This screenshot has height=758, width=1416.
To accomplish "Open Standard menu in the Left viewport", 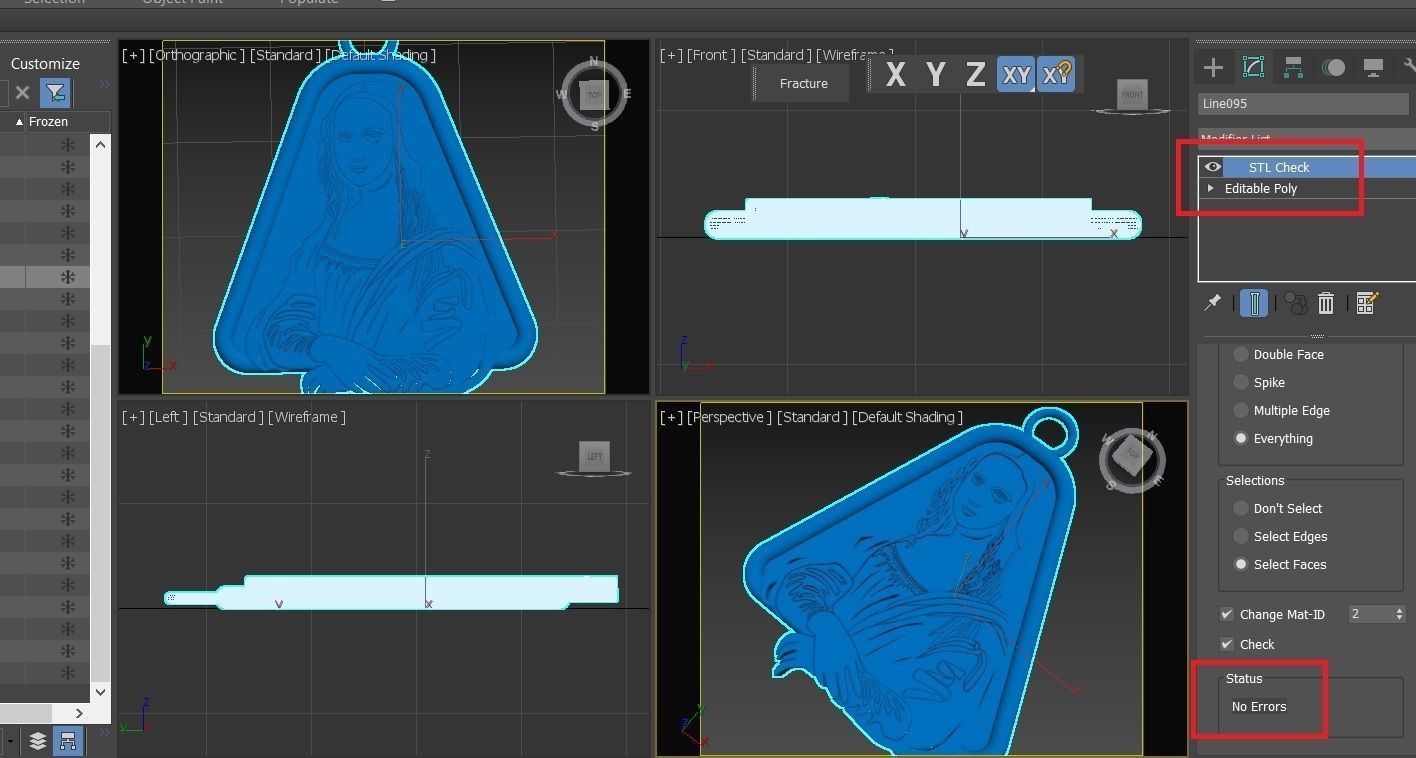I will [227, 417].
